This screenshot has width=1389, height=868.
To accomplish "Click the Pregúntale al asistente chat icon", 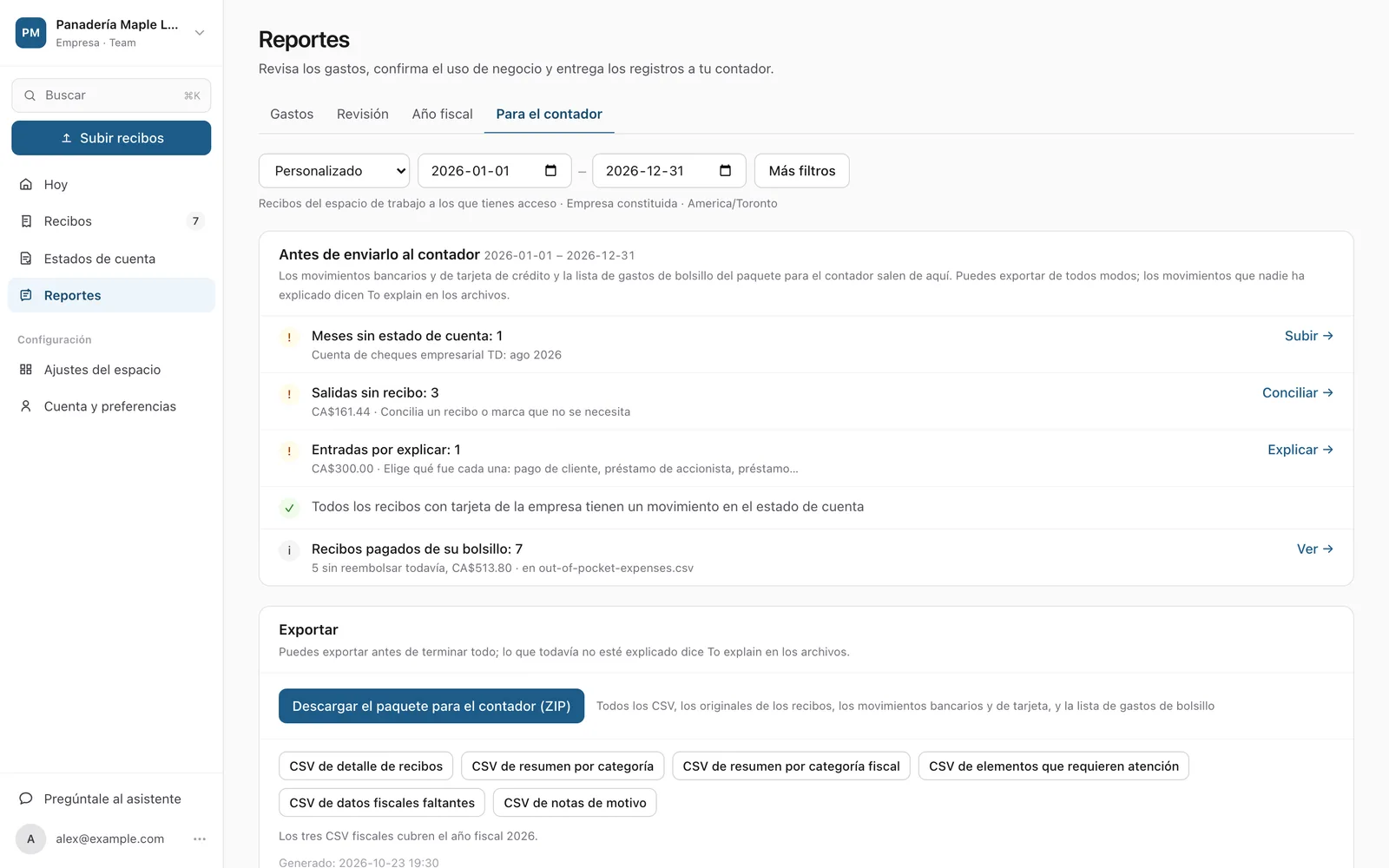I will (x=26, y=799).
